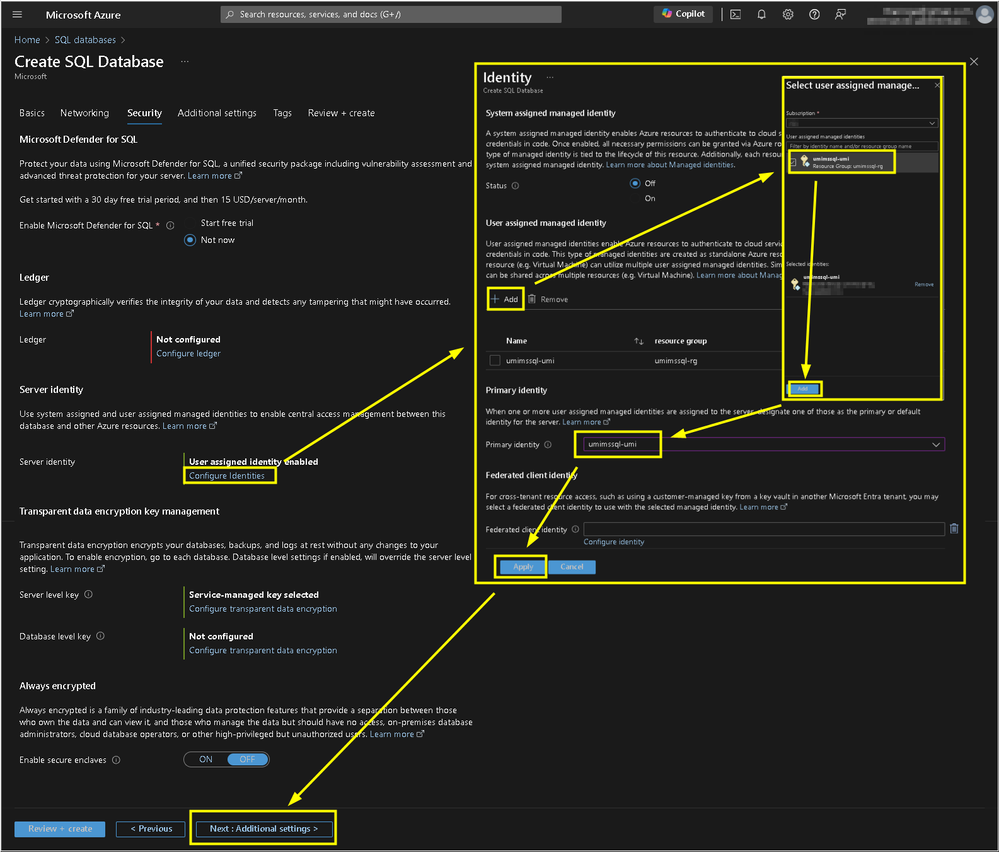Click Add at bottom of select identity panel
Image resolution: width=999 pixels, height=852 pixels.
803,389
